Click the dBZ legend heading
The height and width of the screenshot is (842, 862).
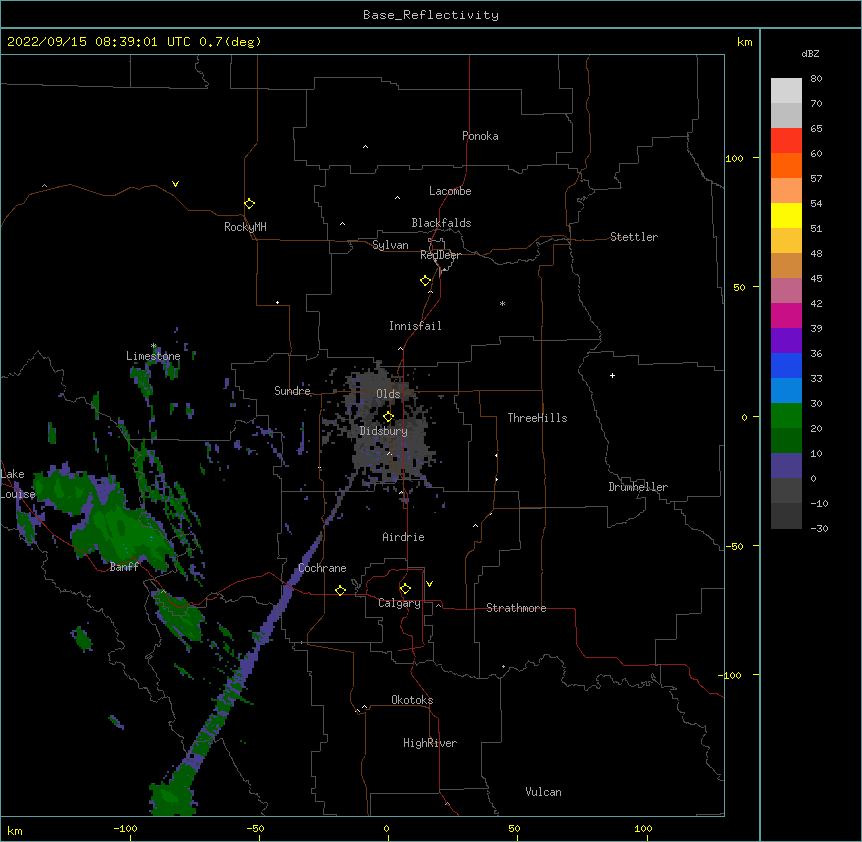click(810, 54)
